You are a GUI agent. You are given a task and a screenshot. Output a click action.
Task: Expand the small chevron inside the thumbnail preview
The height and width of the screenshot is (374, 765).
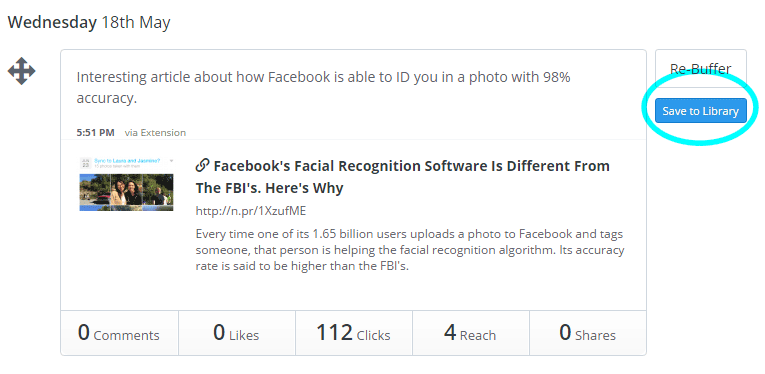[x=171, y=160]
